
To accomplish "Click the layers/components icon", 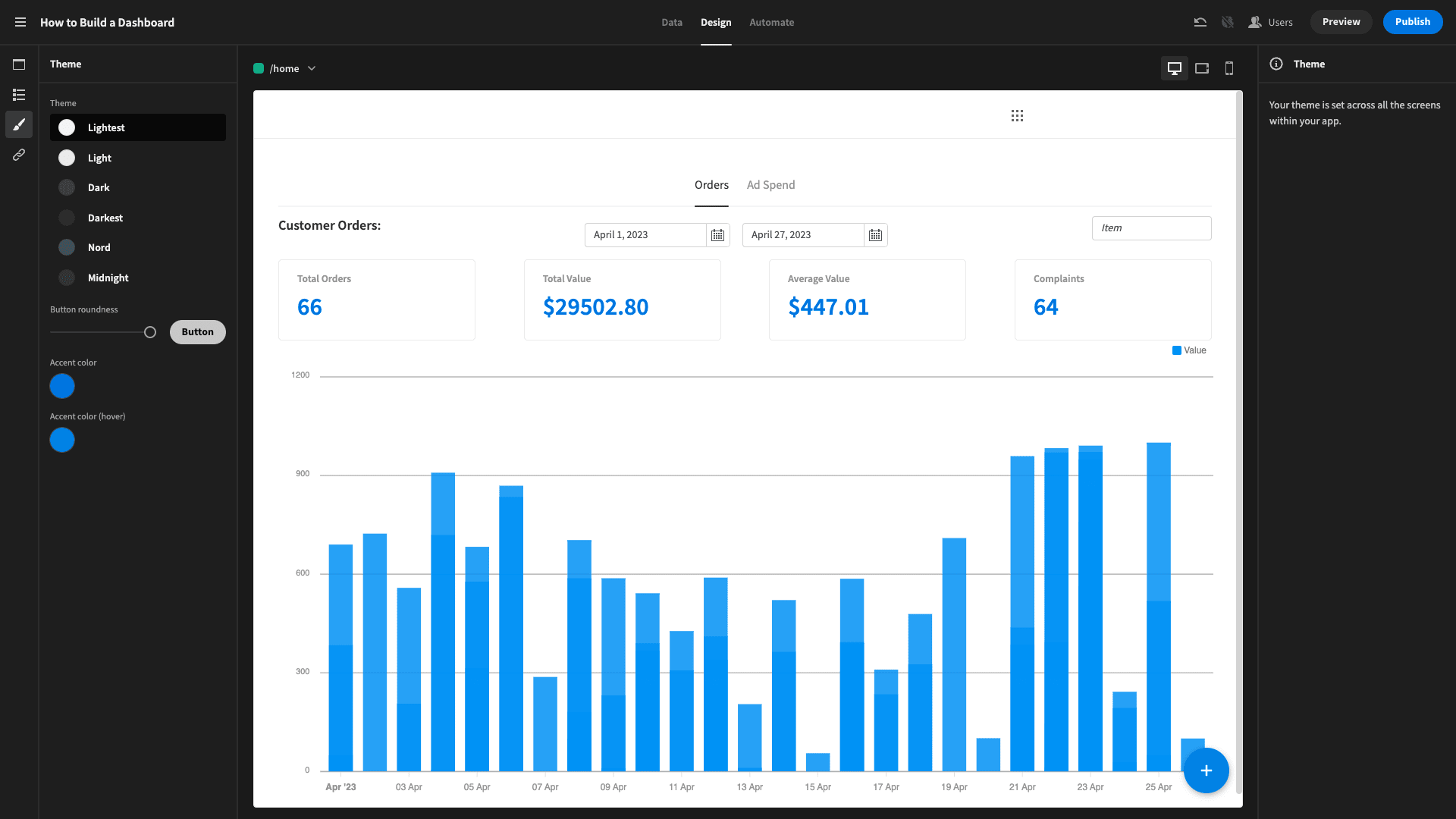I will click(18, 94).
